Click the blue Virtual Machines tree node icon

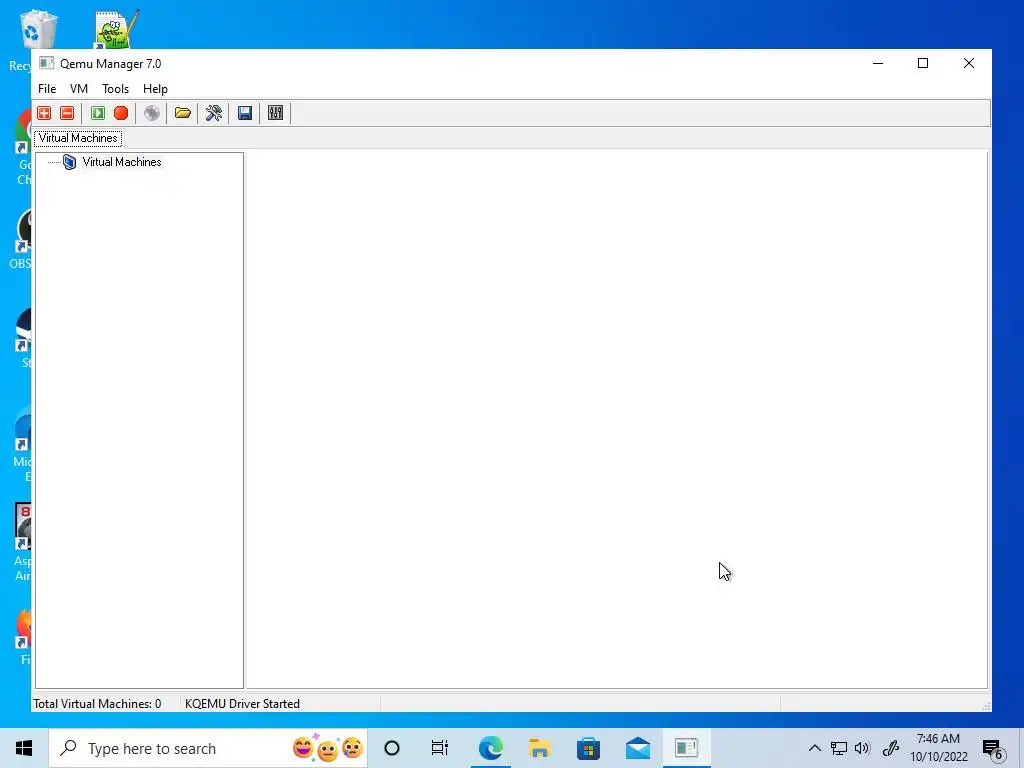69,162
